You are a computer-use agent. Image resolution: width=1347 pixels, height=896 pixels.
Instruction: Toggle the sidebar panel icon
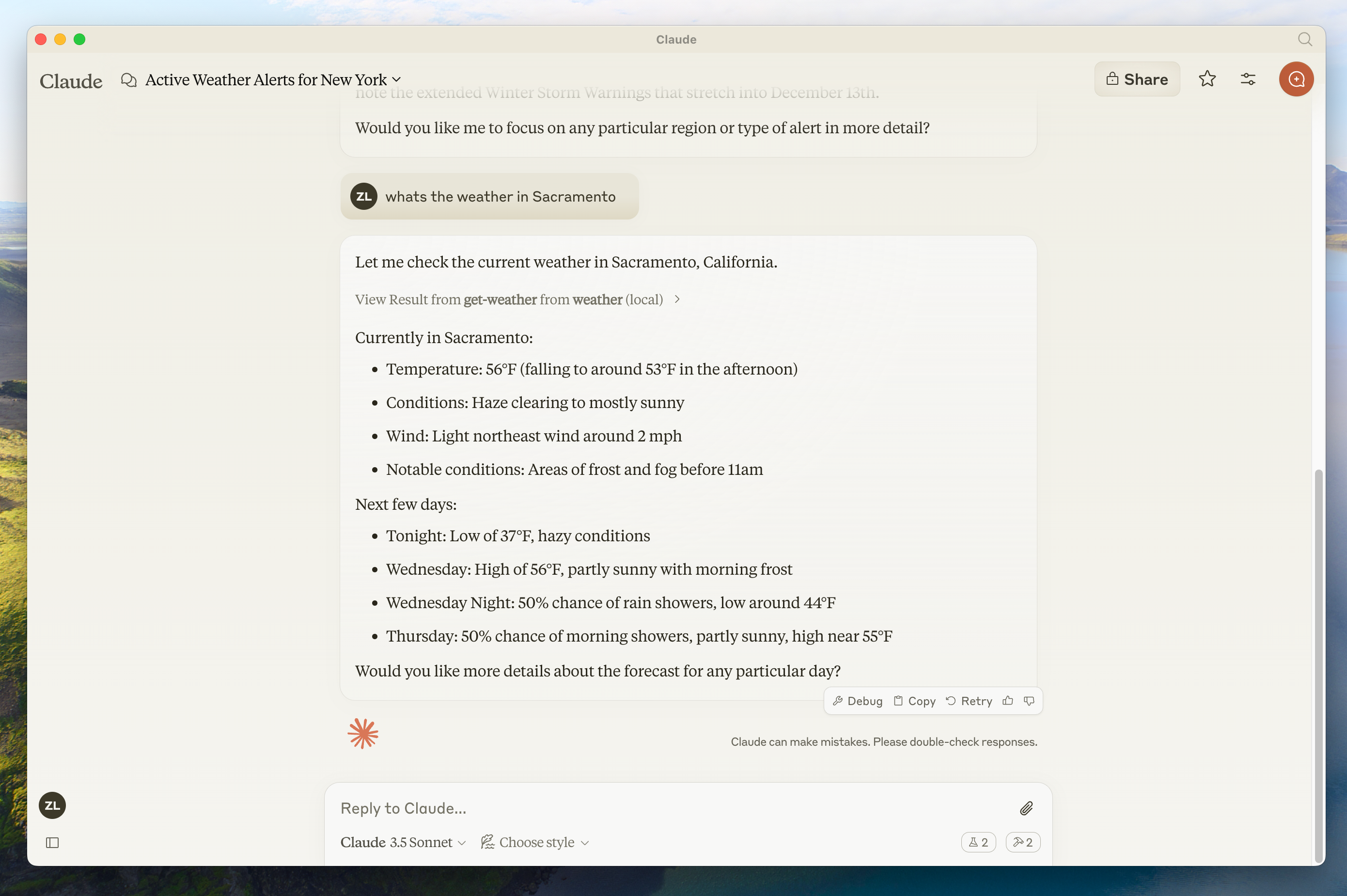(x=52, y=842)
